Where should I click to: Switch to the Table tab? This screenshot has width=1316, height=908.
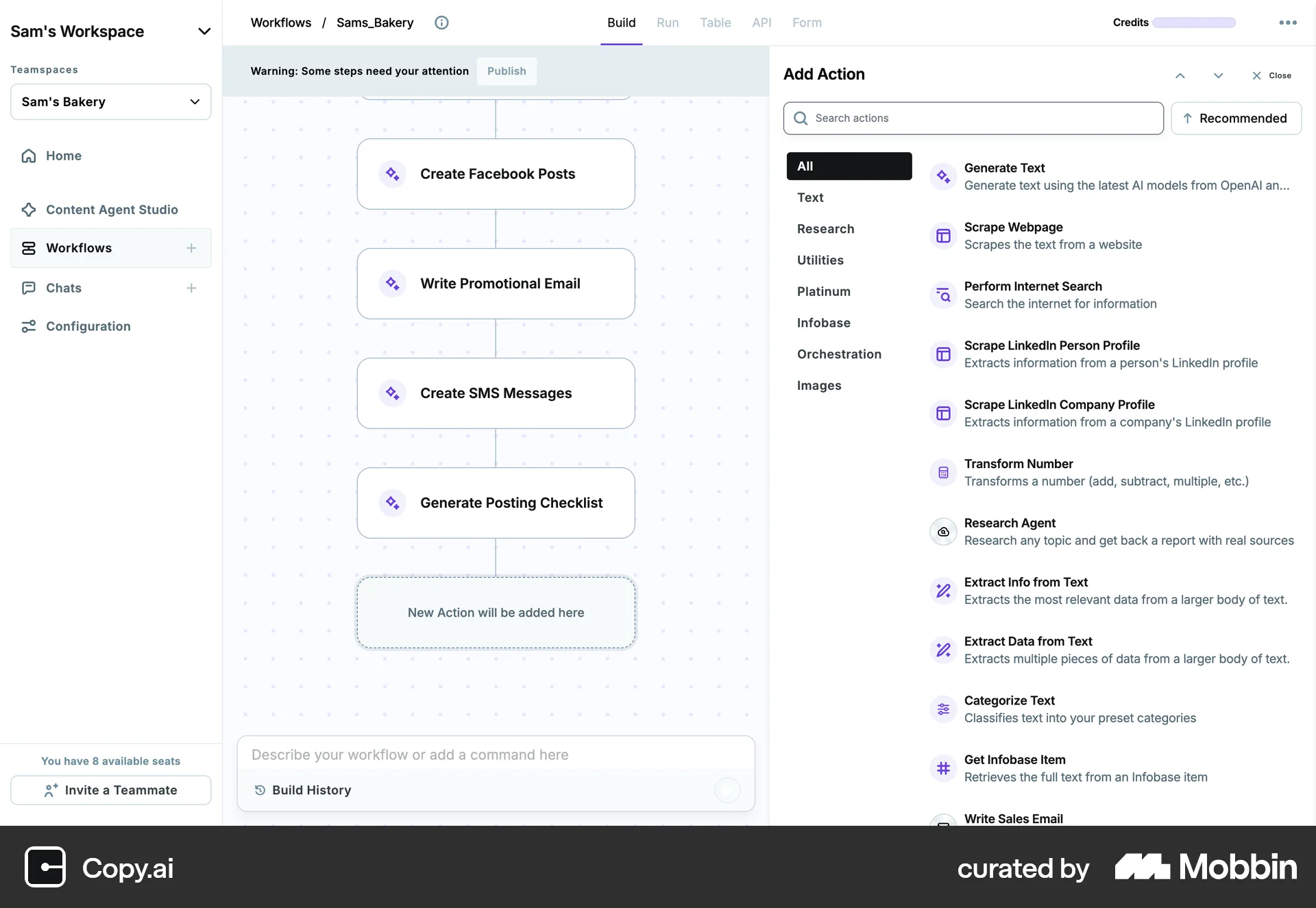(x=716, y=22)
